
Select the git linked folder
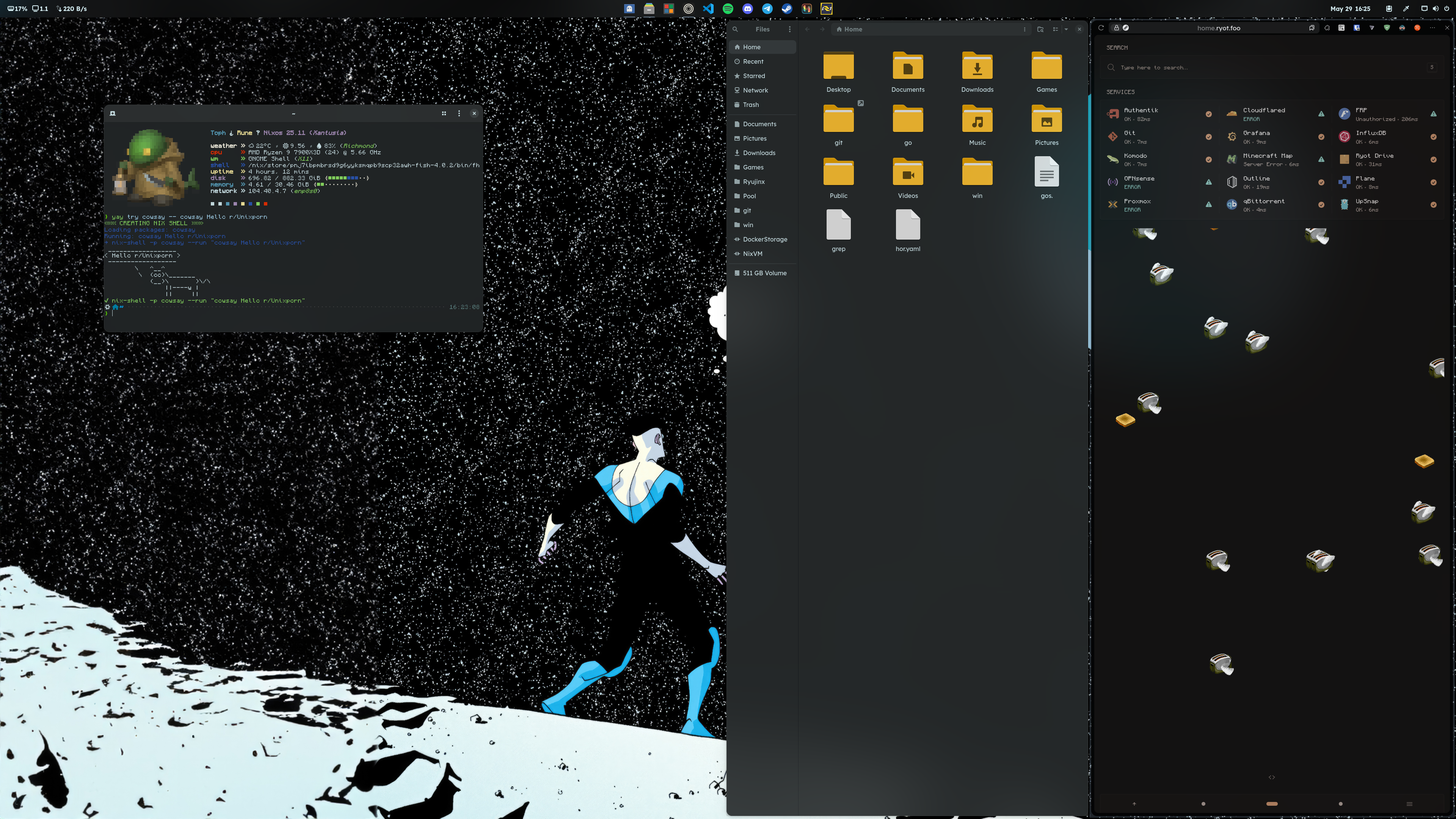pos(839,119)
